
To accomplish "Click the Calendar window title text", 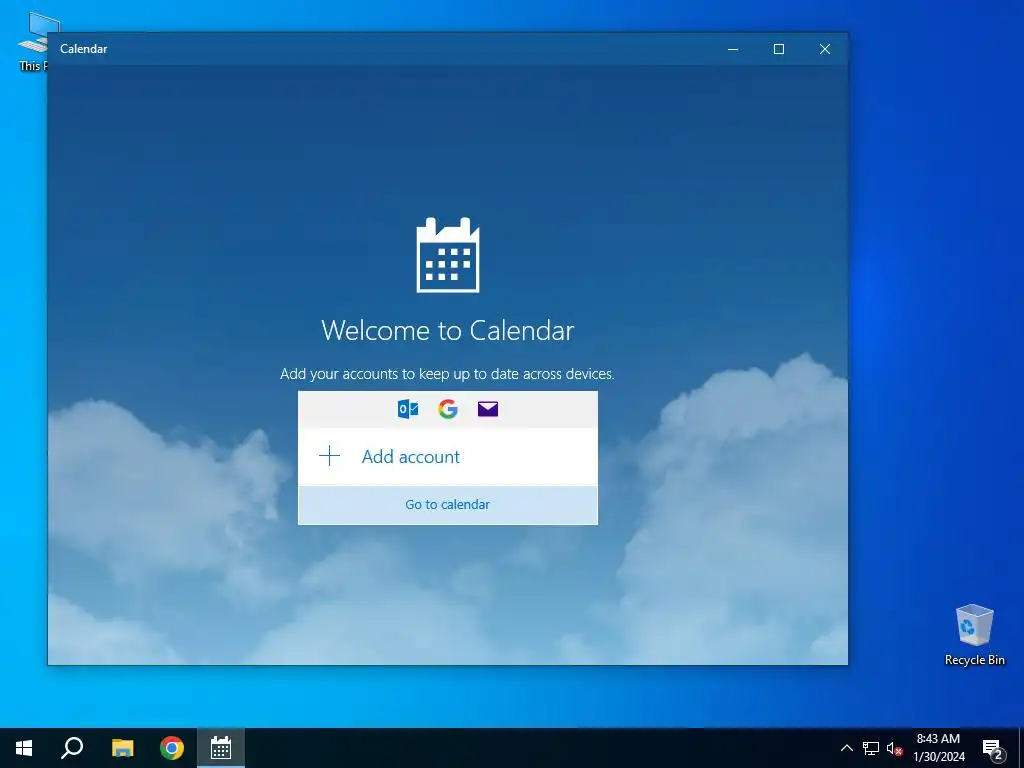I will point(84,49).
